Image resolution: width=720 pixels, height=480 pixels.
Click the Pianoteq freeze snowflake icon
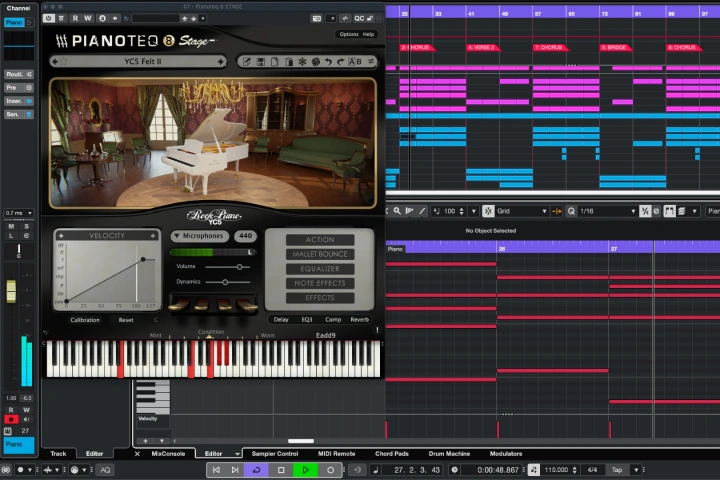[302, 62]
